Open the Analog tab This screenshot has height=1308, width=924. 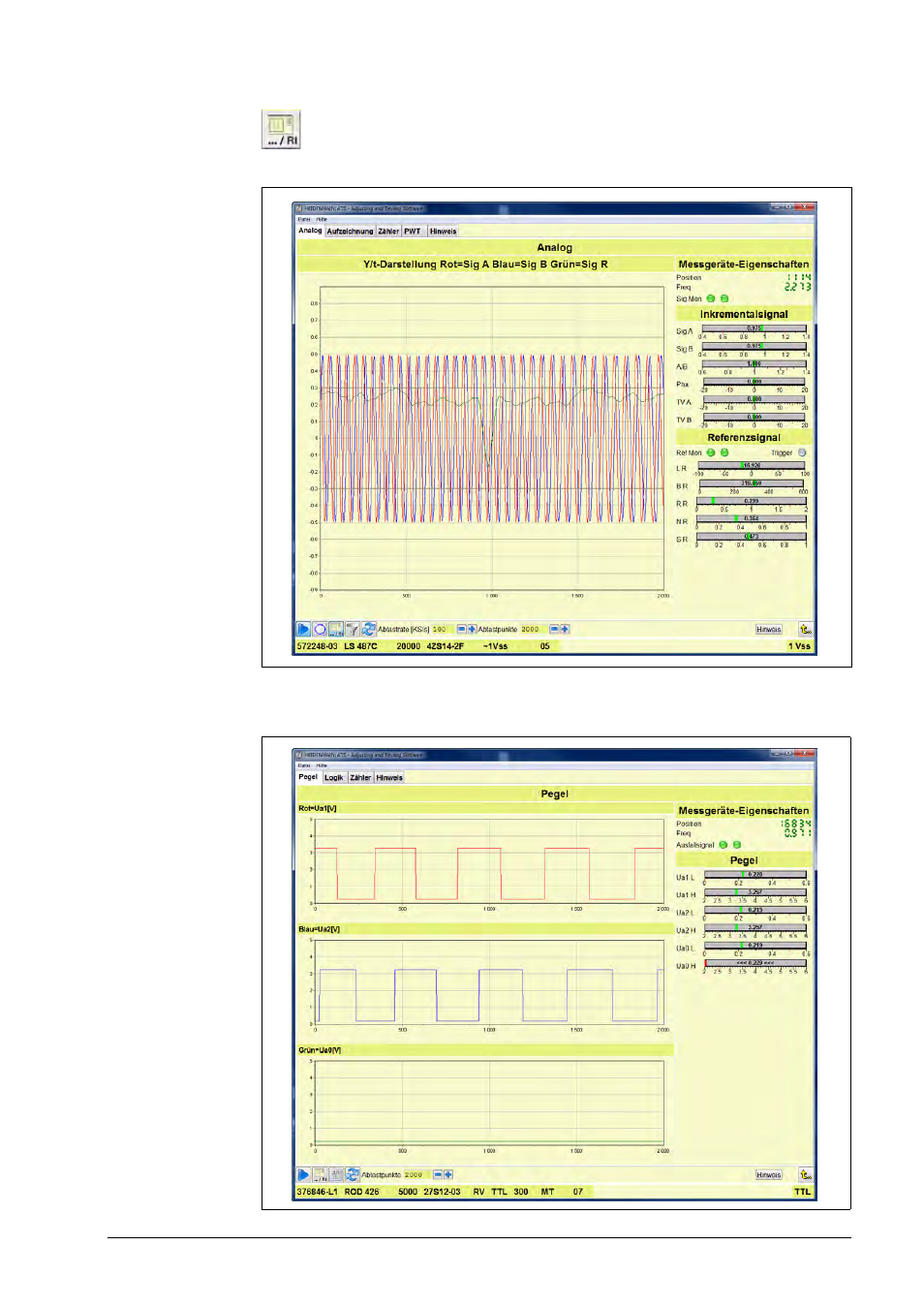(x=310, y=231)
